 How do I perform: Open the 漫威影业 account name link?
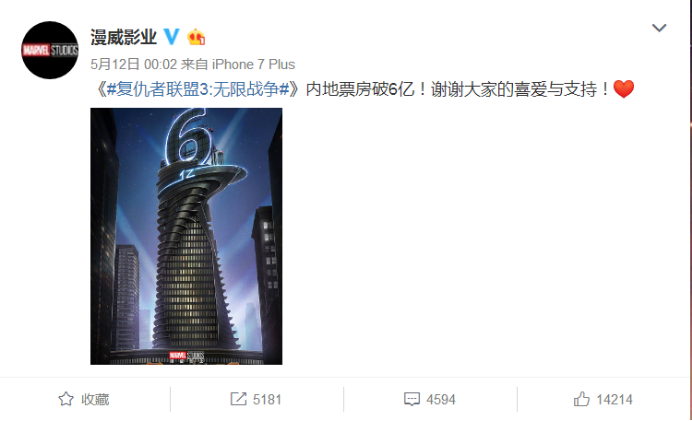124,37
